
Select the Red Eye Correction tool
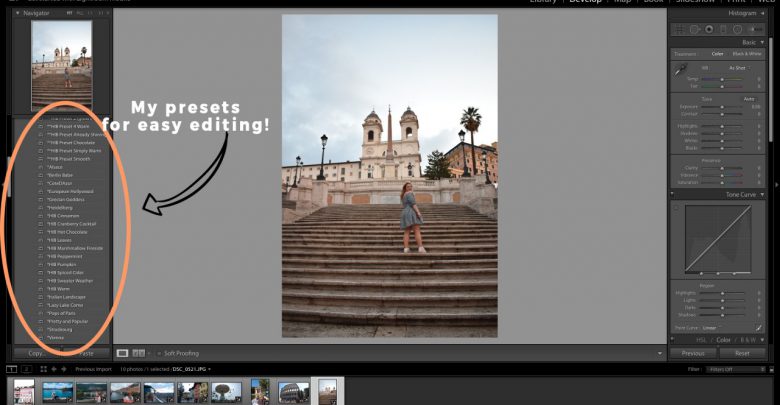click(709, 30)
